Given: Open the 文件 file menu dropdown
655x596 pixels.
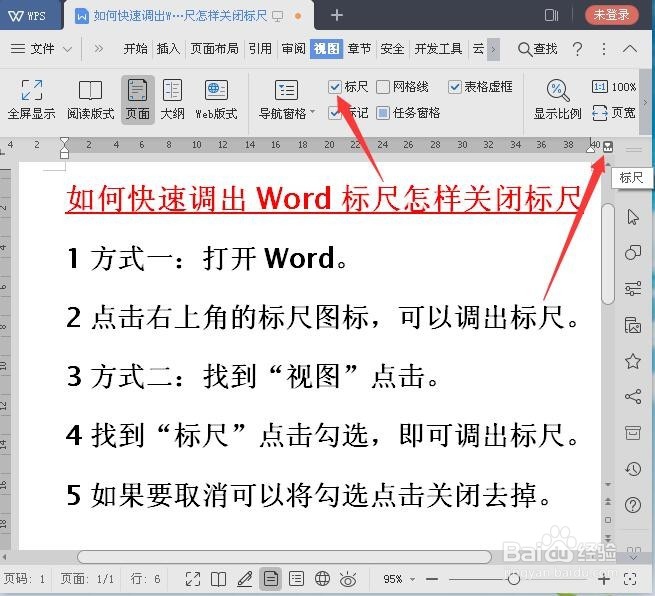Looking at the screenshot, I should point(41,49).
